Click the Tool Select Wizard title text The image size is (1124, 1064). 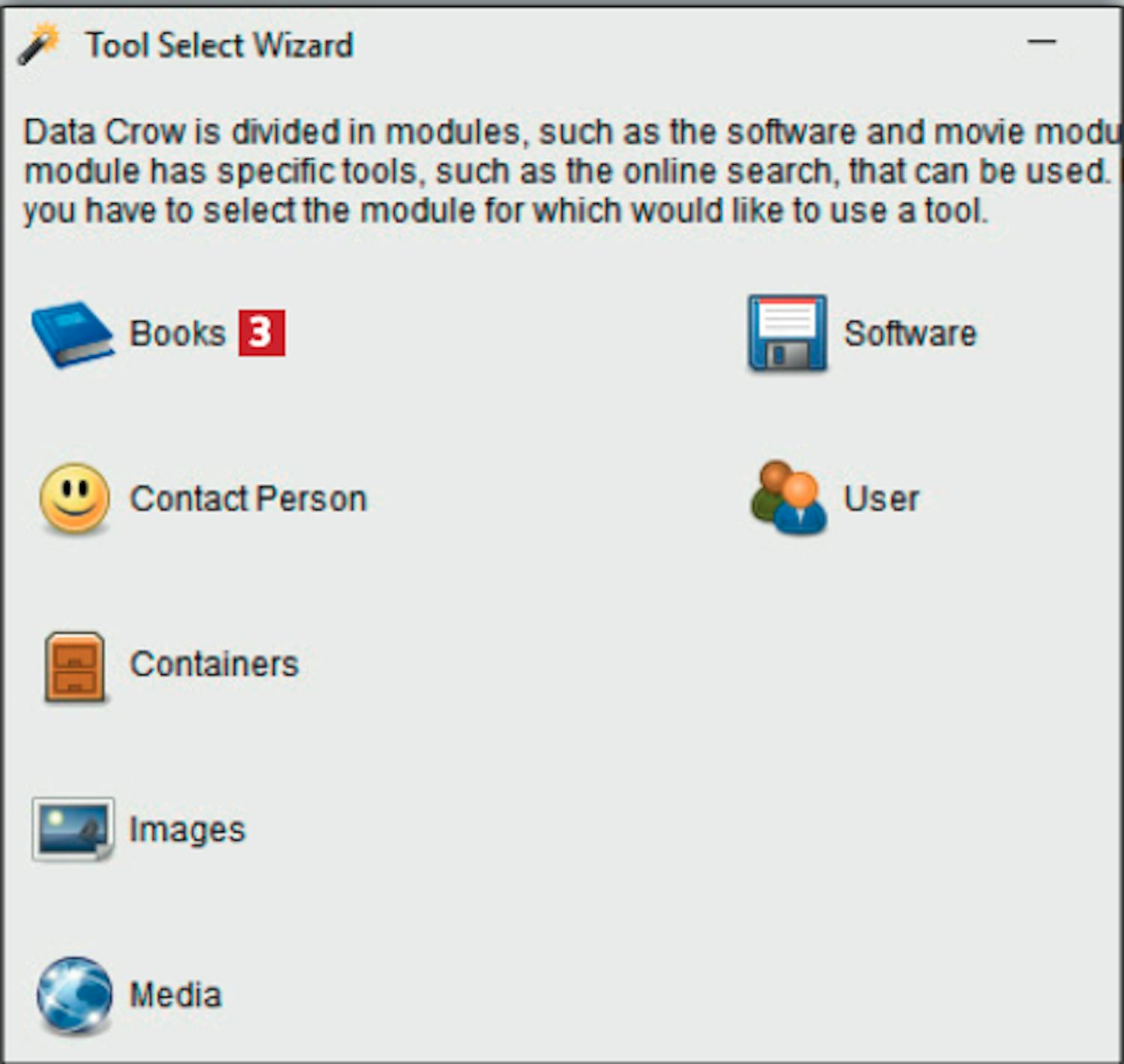(x=220, y=45)
